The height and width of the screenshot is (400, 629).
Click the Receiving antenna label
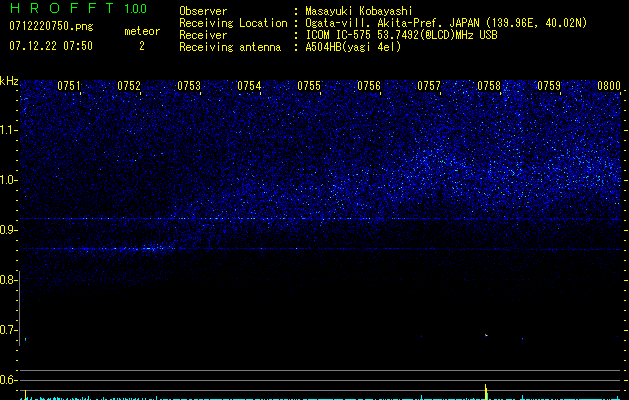coord(230,47)
